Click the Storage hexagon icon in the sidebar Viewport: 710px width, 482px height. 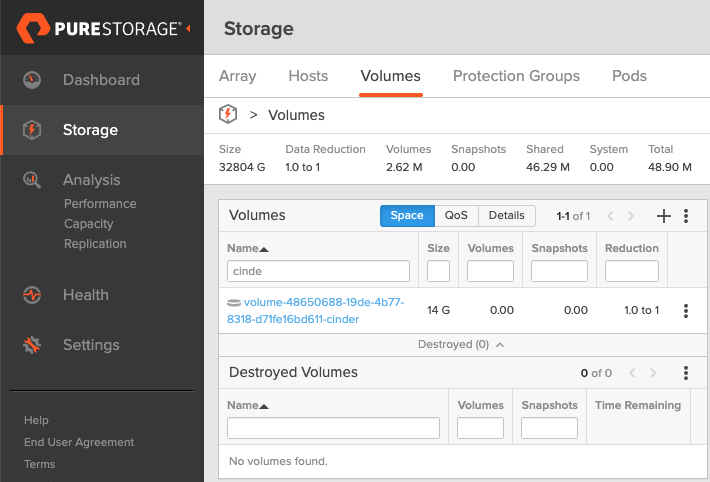pyautogui.click(x=32, y=130)
